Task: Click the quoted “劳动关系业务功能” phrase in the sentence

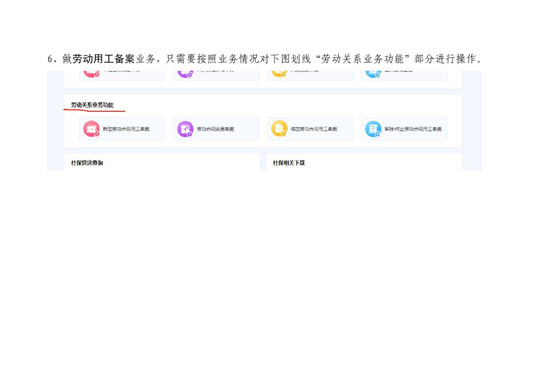Action: pyautogui.click(x=363, y=59)
